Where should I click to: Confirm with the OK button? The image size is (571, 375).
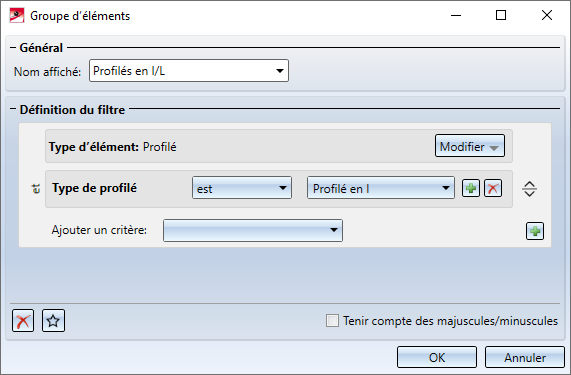[437, 357]
